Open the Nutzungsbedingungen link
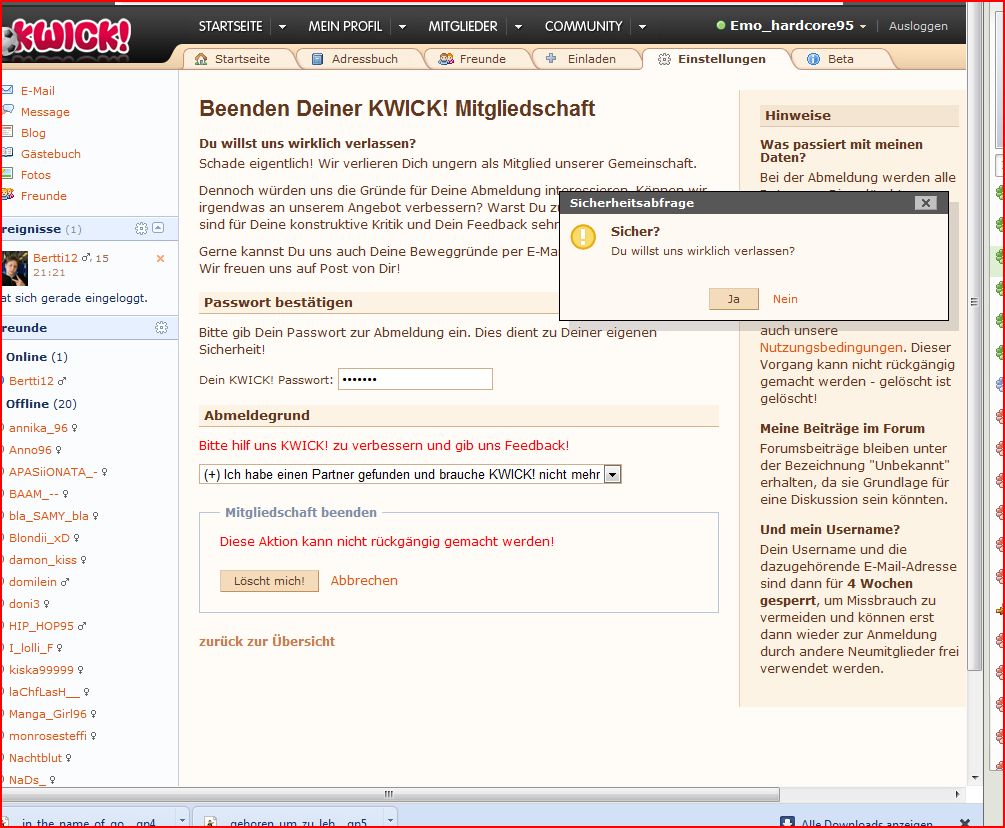This screenshot has height=828, width=1005. (831, 347)
